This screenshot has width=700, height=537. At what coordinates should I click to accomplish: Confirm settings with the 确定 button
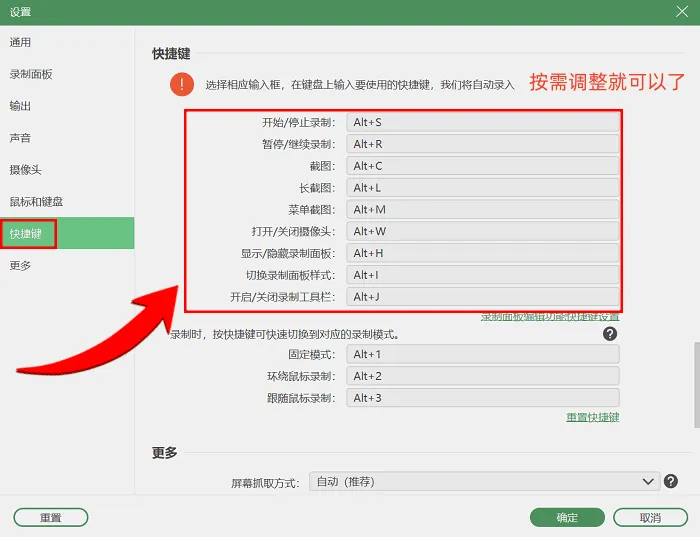pyautogui.click(x=567, y=517)
